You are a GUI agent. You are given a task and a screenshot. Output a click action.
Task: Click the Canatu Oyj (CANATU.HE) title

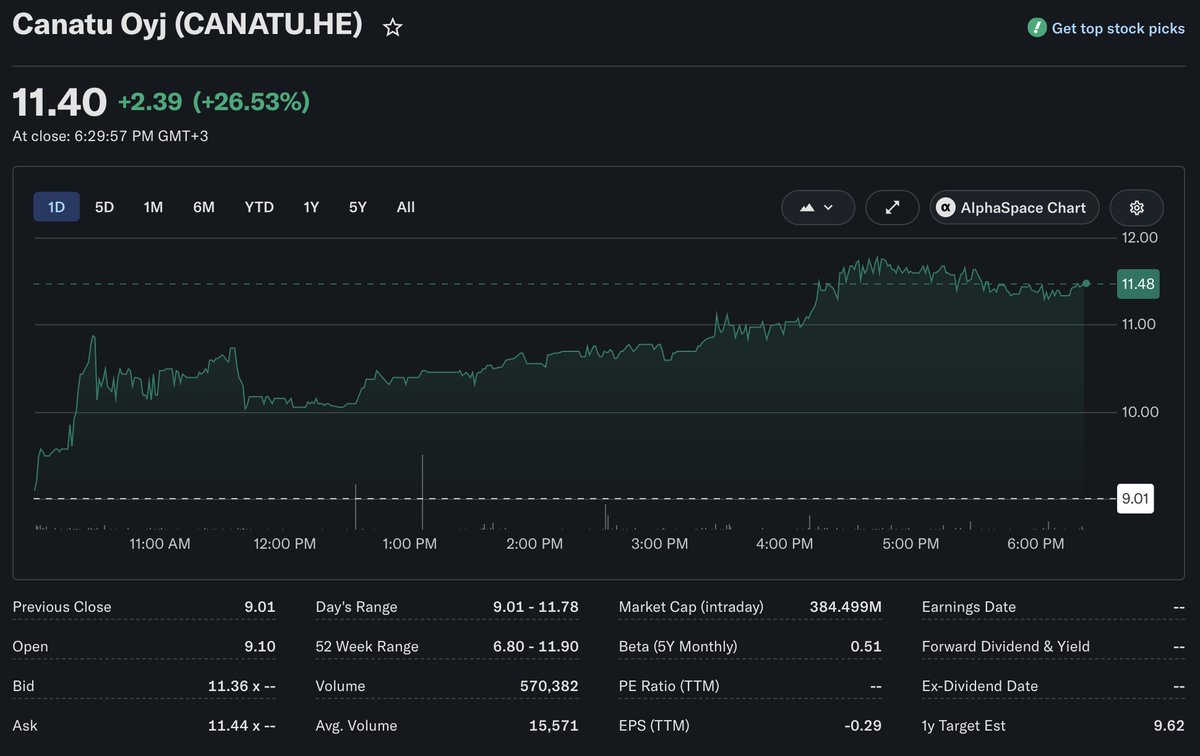pyautogui.click(x=187, y=26)
